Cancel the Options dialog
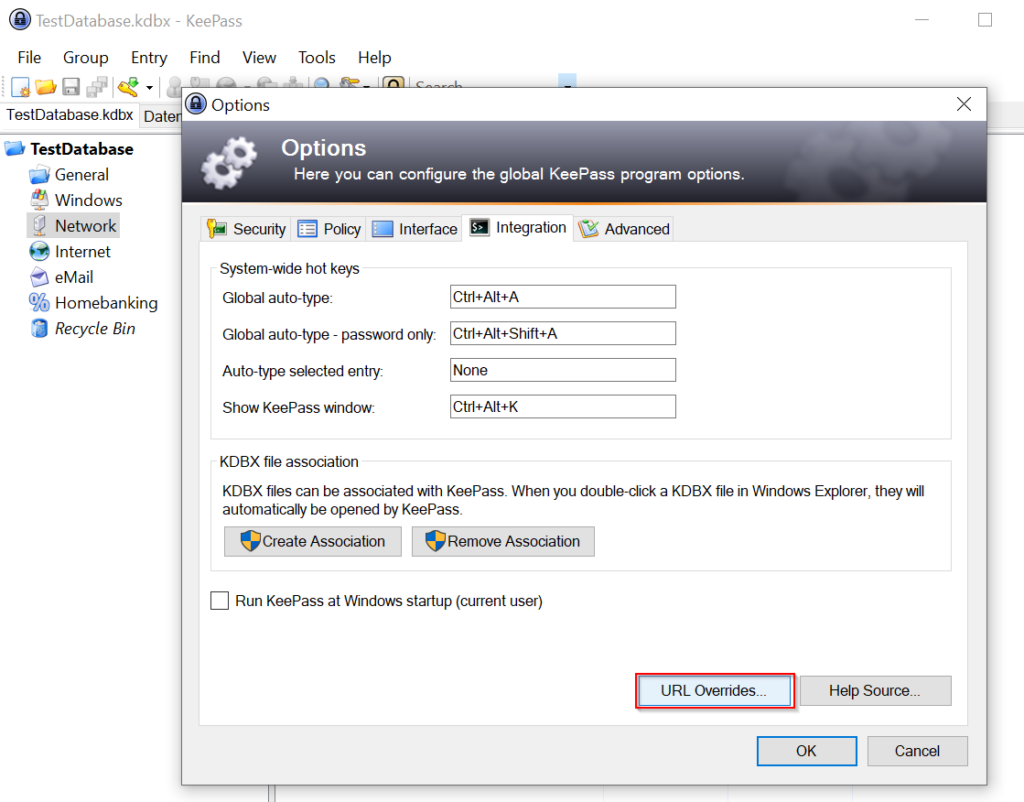1024x802 pixels. (917, 751)
